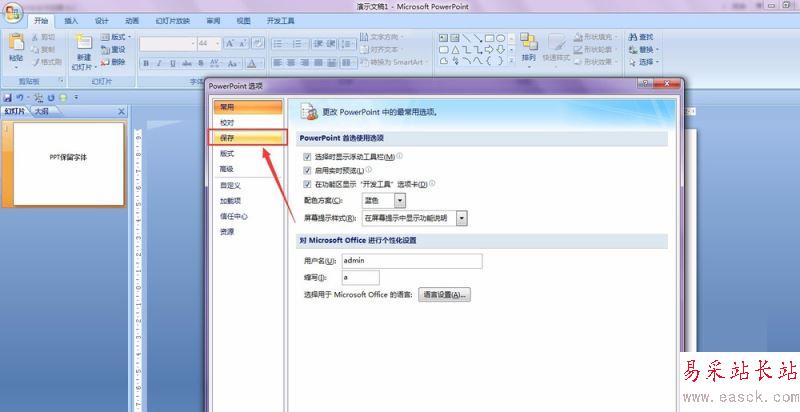Open Customize Quick Access Toolbar arrow

[x=76, y=97]
